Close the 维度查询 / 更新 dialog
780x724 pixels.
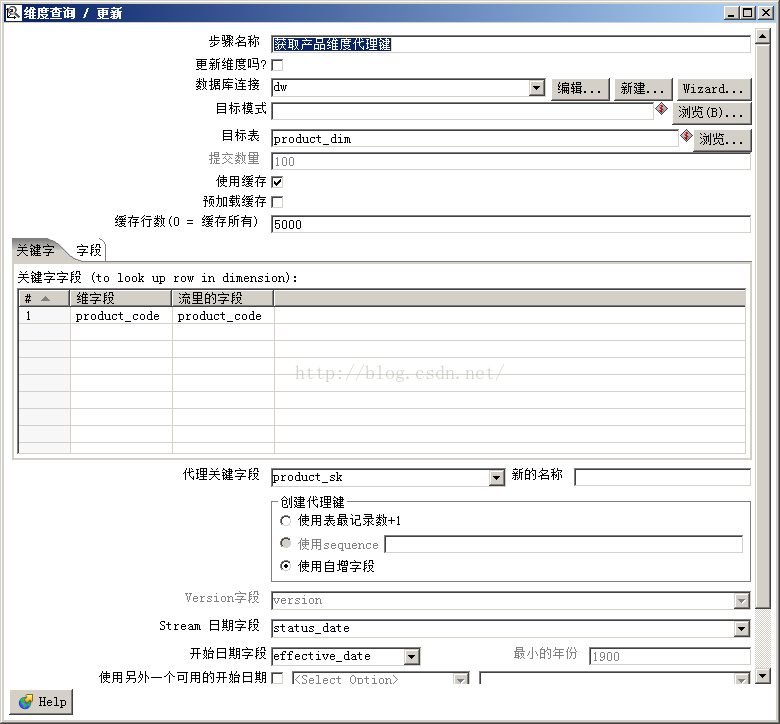[765, 13]
